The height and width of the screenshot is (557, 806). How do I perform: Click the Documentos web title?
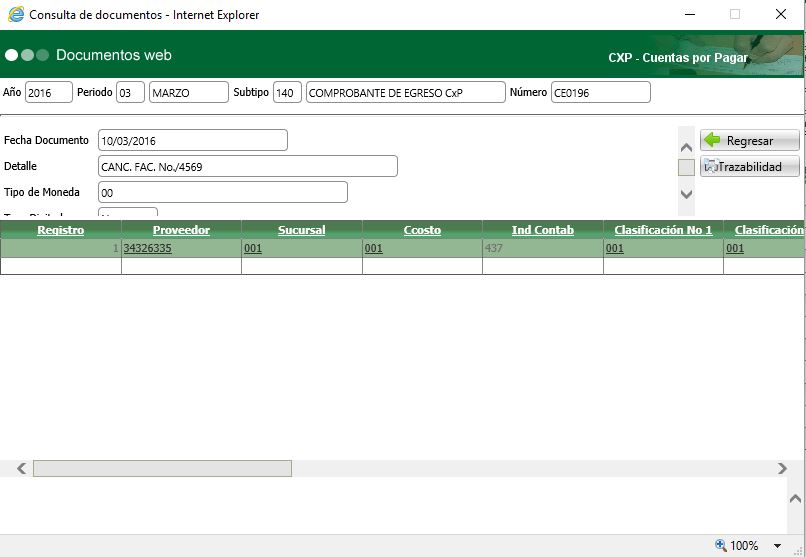coord(114,55)
